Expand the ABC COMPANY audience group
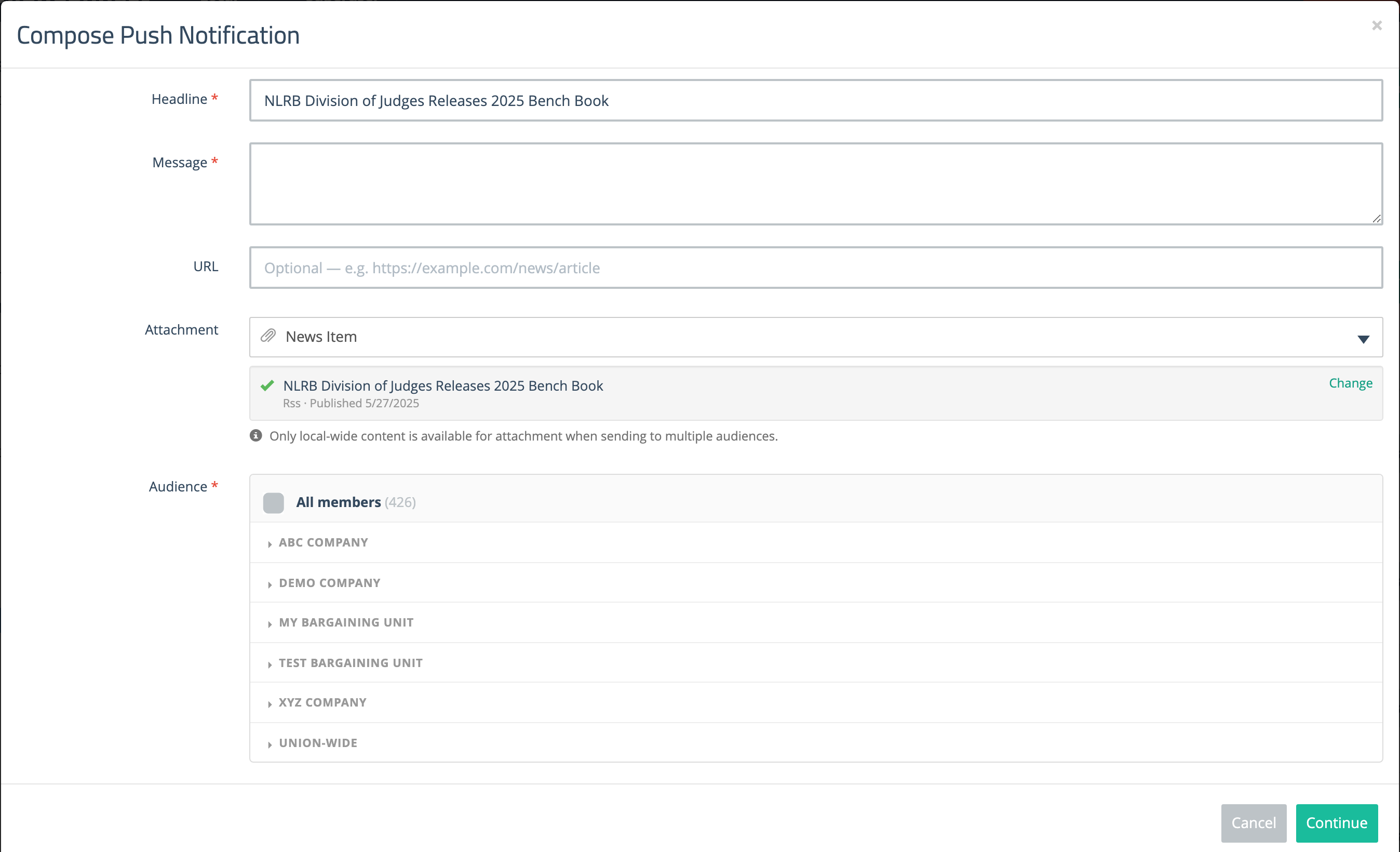This screenshot has width=1400, height=852. pos(816,543)
